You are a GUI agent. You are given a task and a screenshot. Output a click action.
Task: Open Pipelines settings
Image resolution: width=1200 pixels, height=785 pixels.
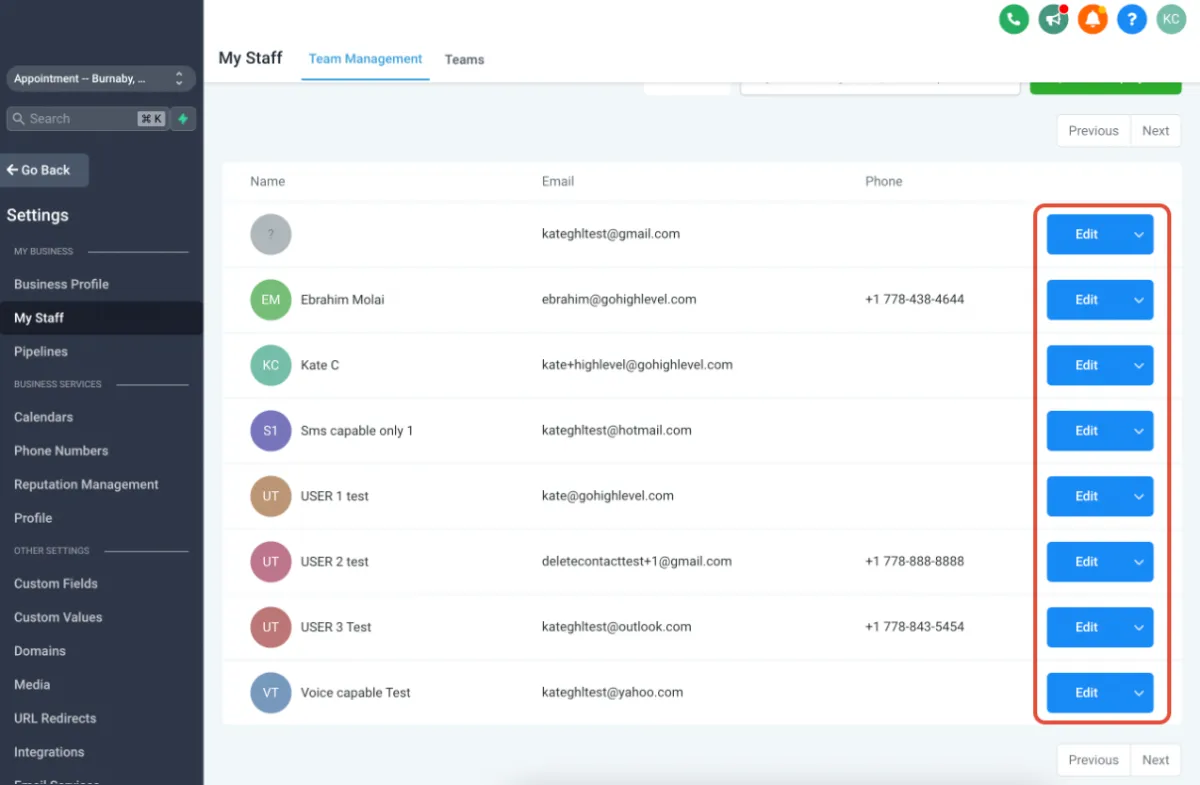point(41,352)
